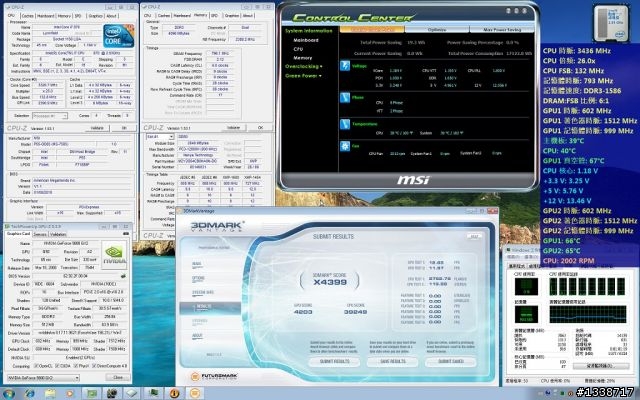Viewport: 640px width, 400px height.
Task: Open the Windows Start menu orb
Action: 9,393
